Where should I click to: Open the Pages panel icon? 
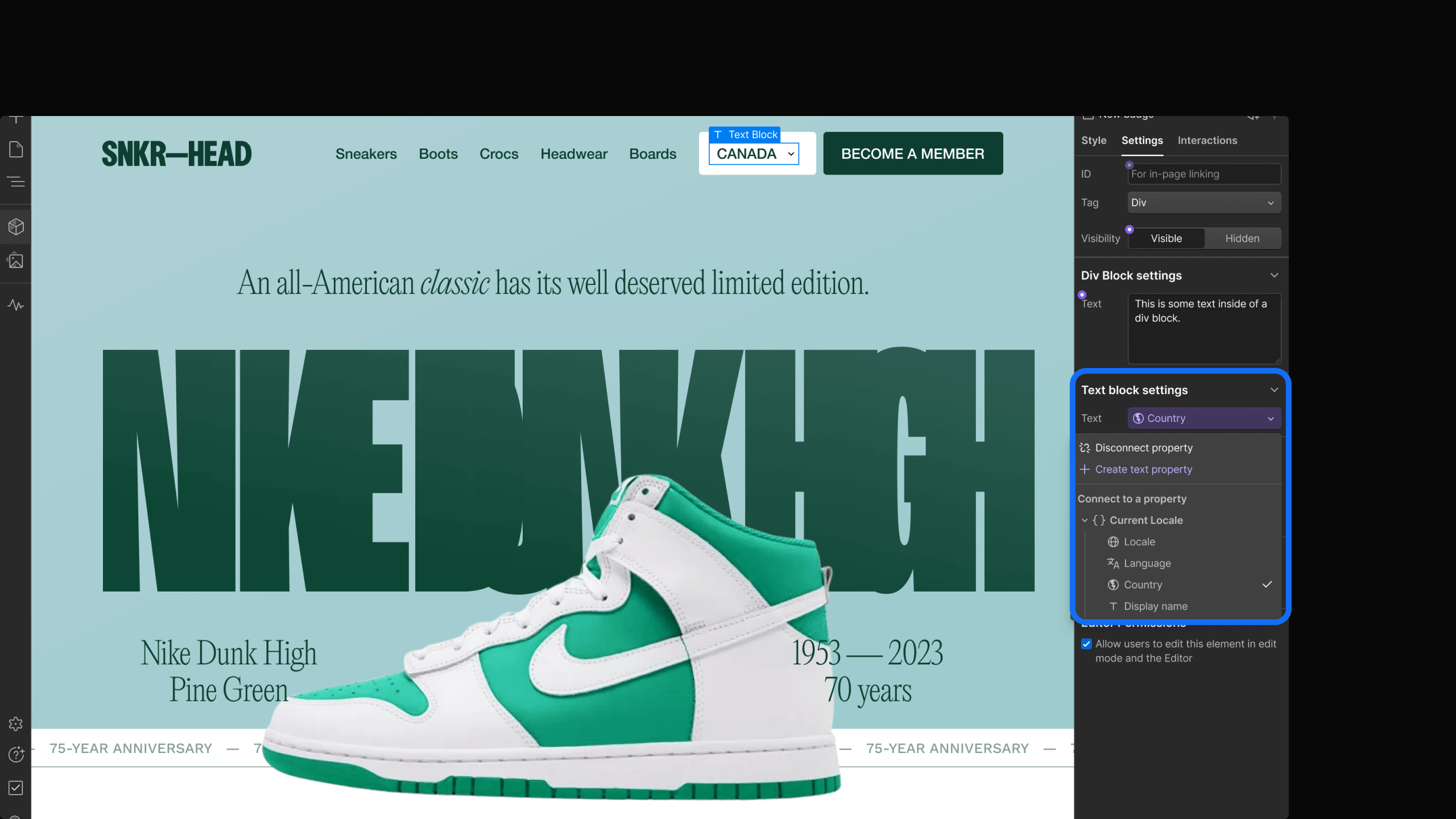click(x=16, y=150)
